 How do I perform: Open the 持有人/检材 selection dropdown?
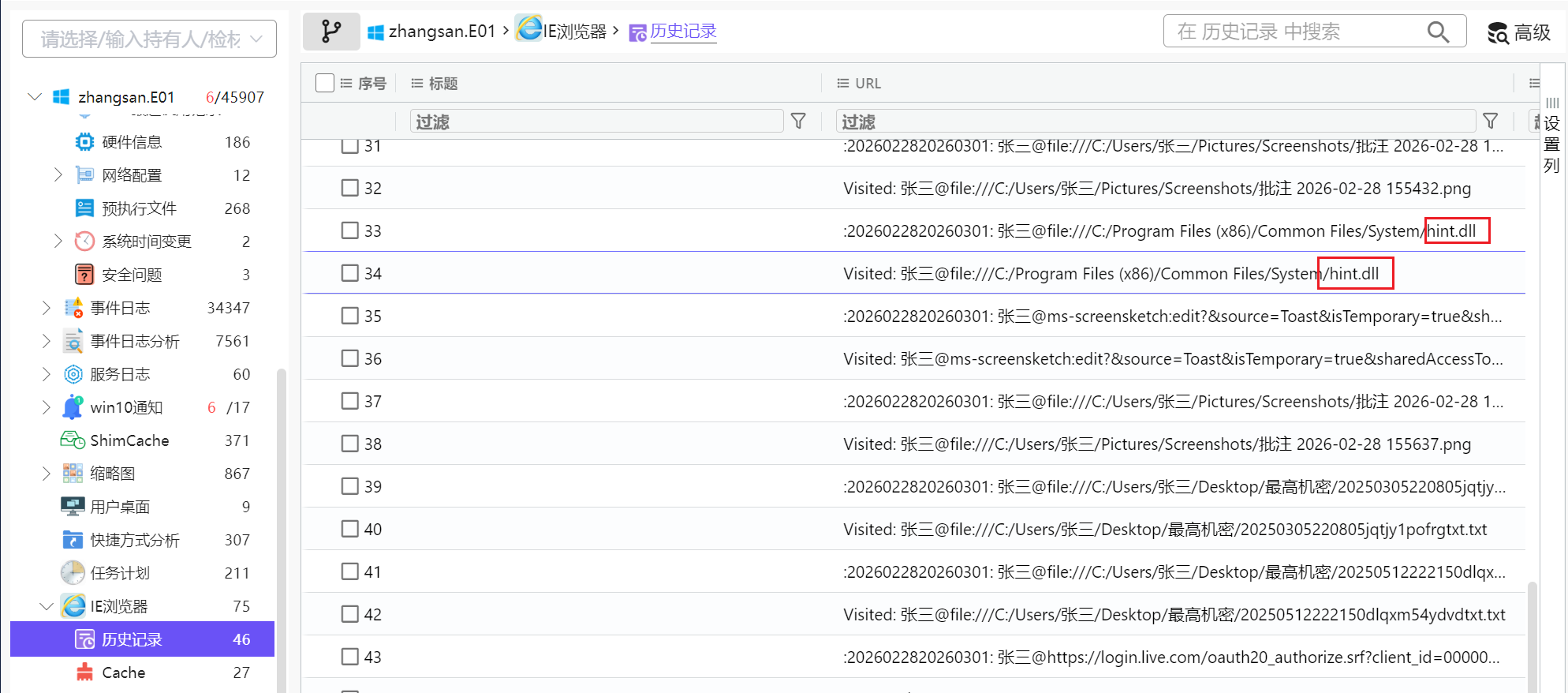pyautogui.click(x=149, y=39)
